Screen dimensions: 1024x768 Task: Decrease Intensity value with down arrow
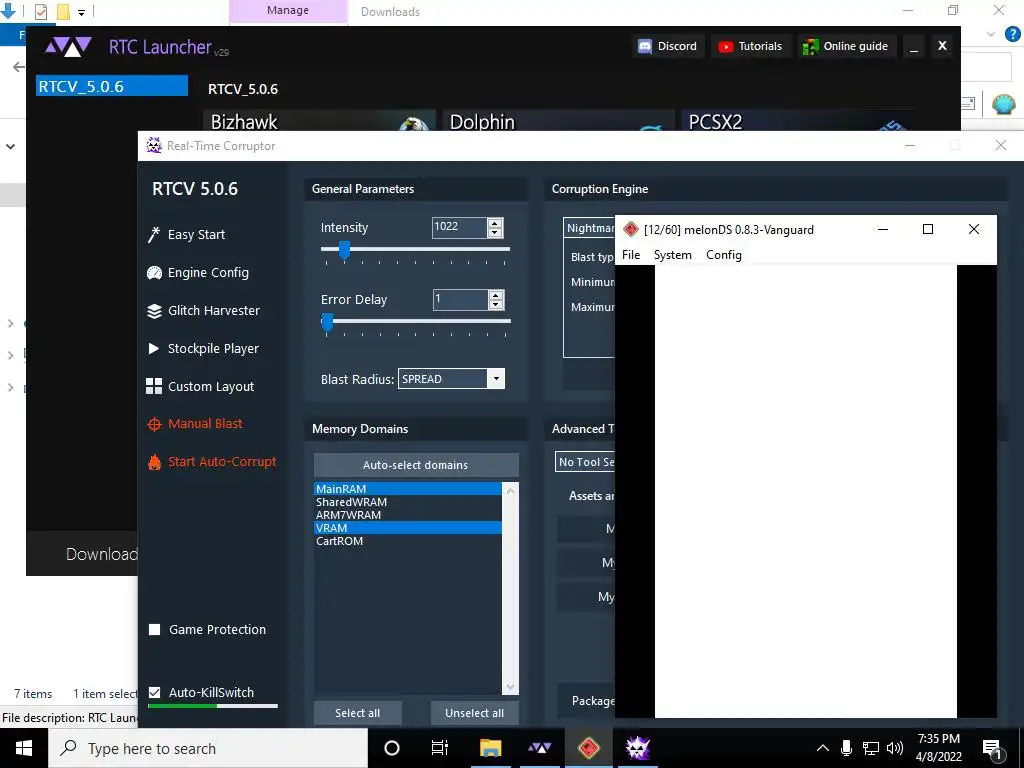click(496, 232)
